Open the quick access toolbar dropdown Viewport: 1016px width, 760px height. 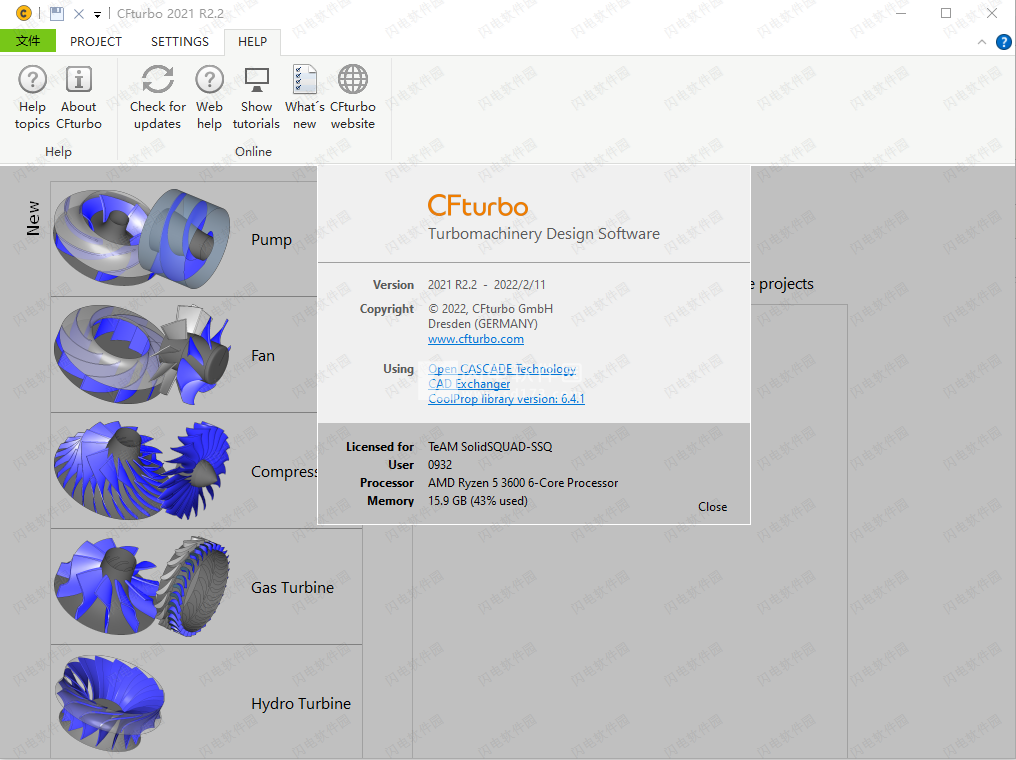pos(95,13)
